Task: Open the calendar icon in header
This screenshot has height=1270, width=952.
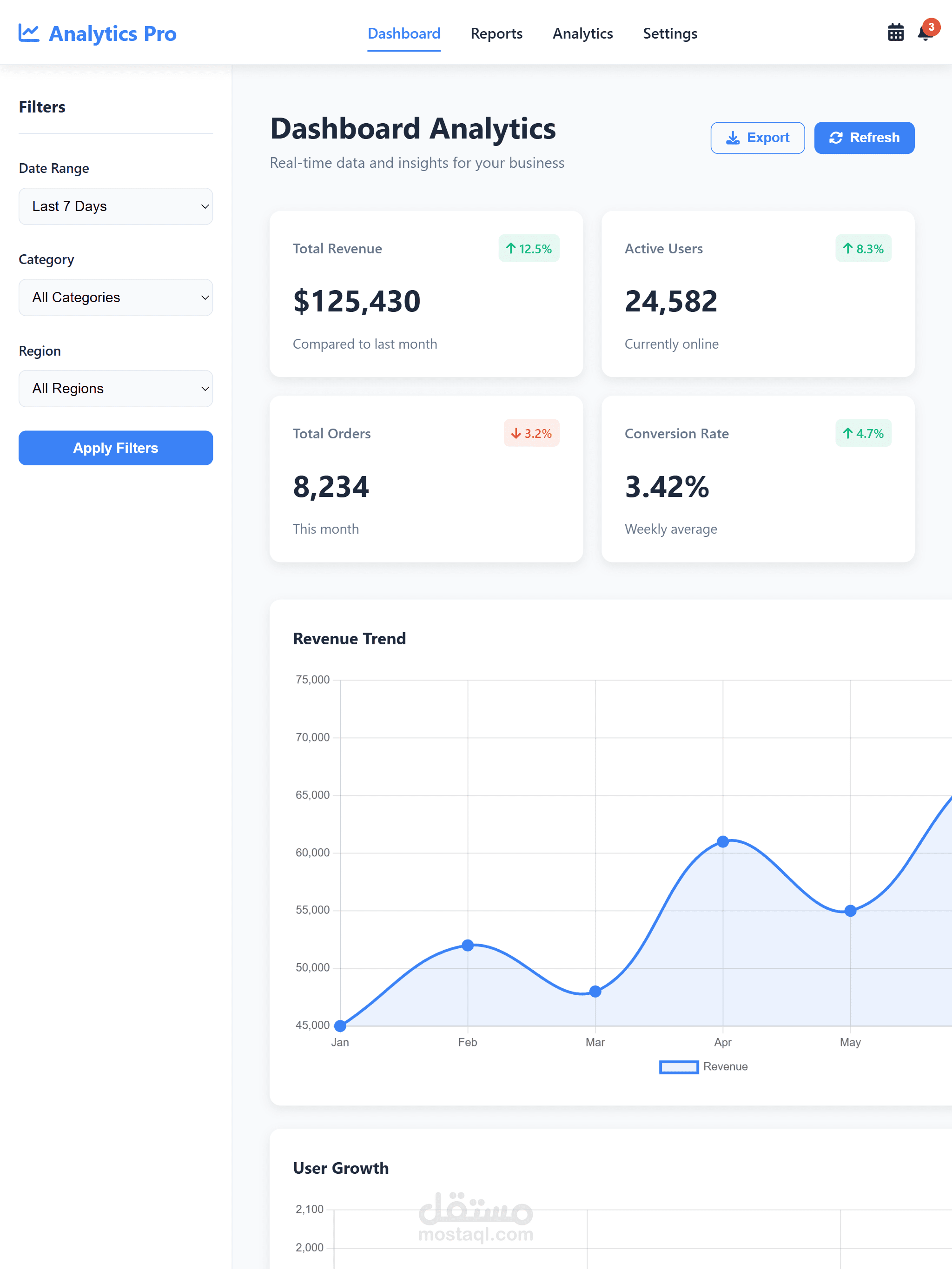Action: tap(895, 33)
